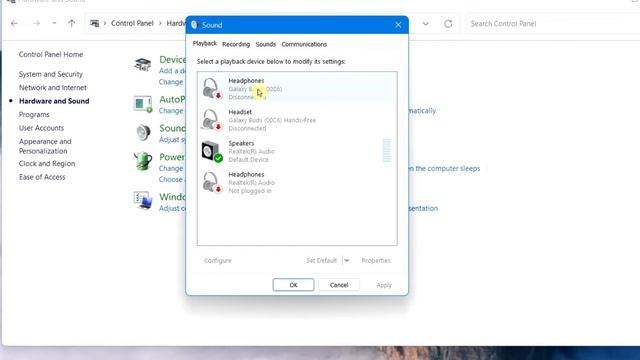This screenshot has width=640, height=360.
Task: Select the Realtek Headphones not plugged in icon
Action: [x=212, y=182]
